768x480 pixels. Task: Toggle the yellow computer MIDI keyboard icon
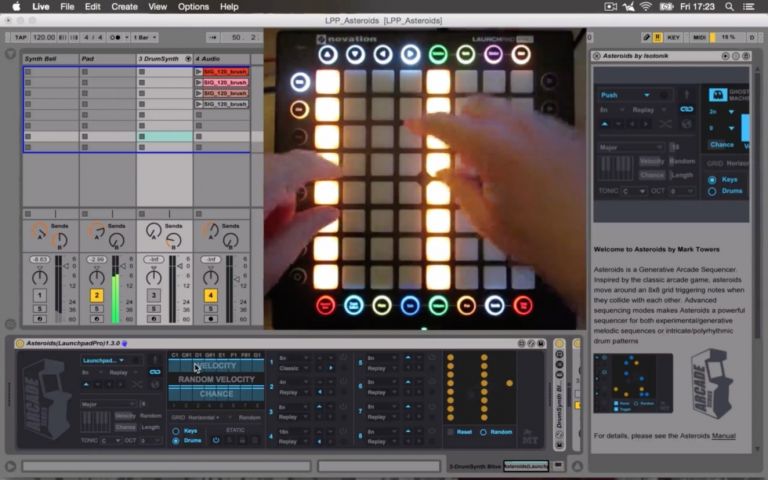point(657,37)
